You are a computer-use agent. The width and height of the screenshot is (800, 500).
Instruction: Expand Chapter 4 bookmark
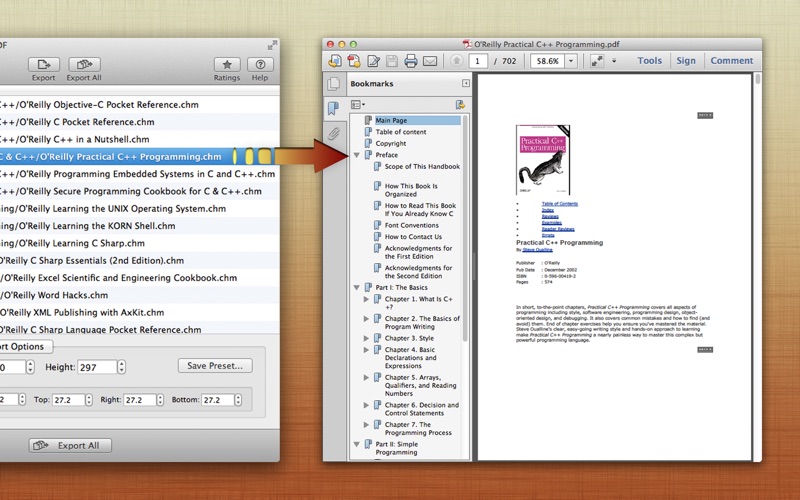[366, 350]
